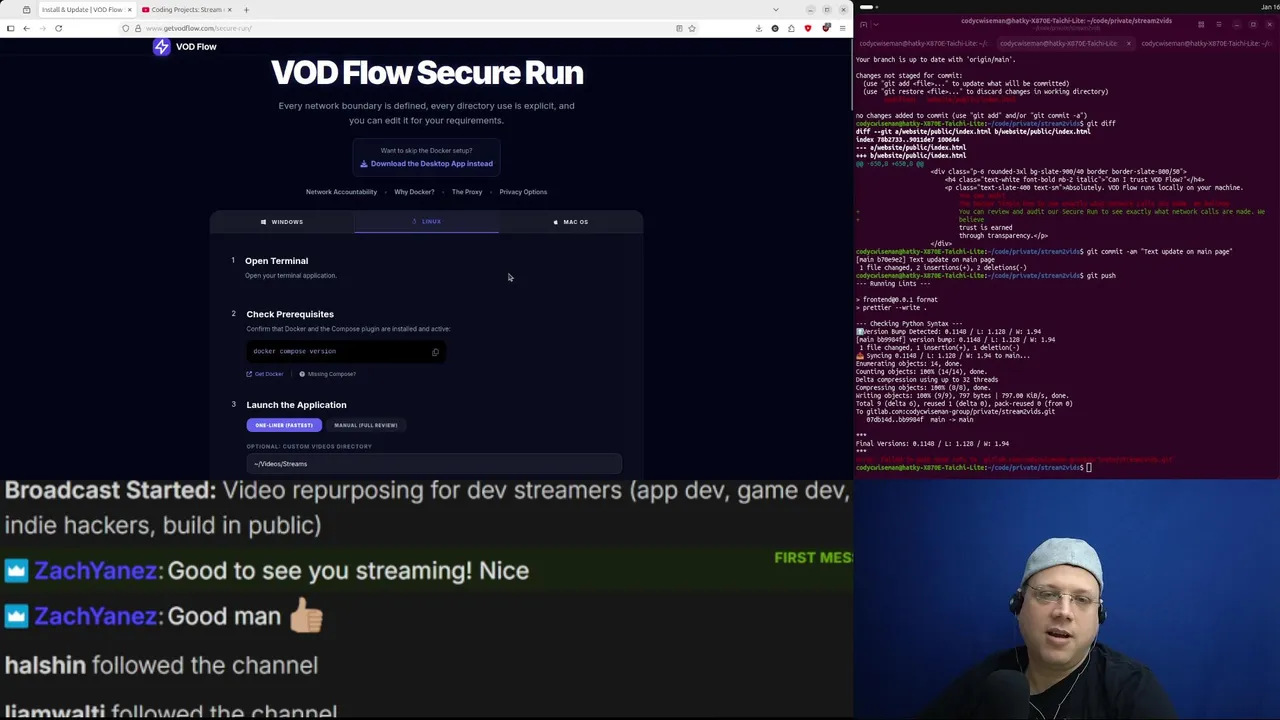The width and height of the screenshot is (1280, 720).
Task: Click ZachYanez's 'Good man' chat message
Action: pos(164,617)
